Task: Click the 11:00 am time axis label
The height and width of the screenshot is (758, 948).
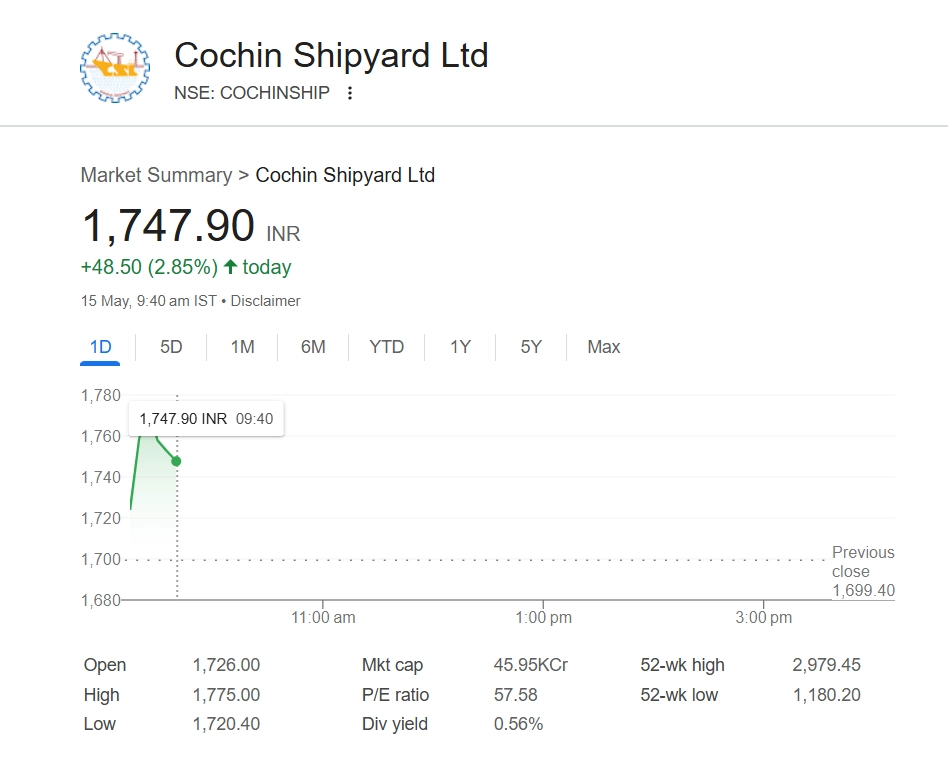Action: click(x=323, y=617)
